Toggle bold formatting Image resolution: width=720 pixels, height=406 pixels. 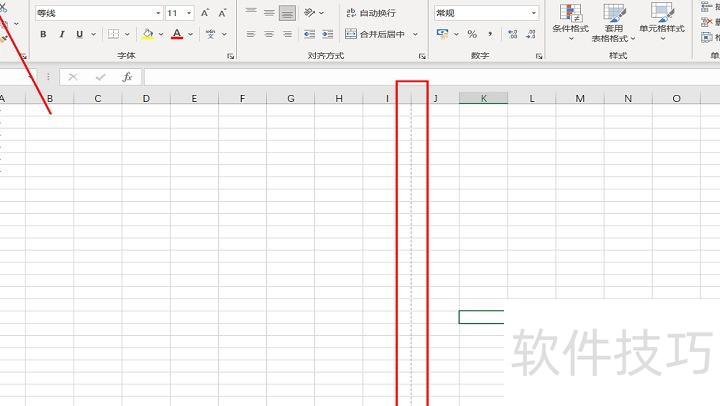coord(43,34)
